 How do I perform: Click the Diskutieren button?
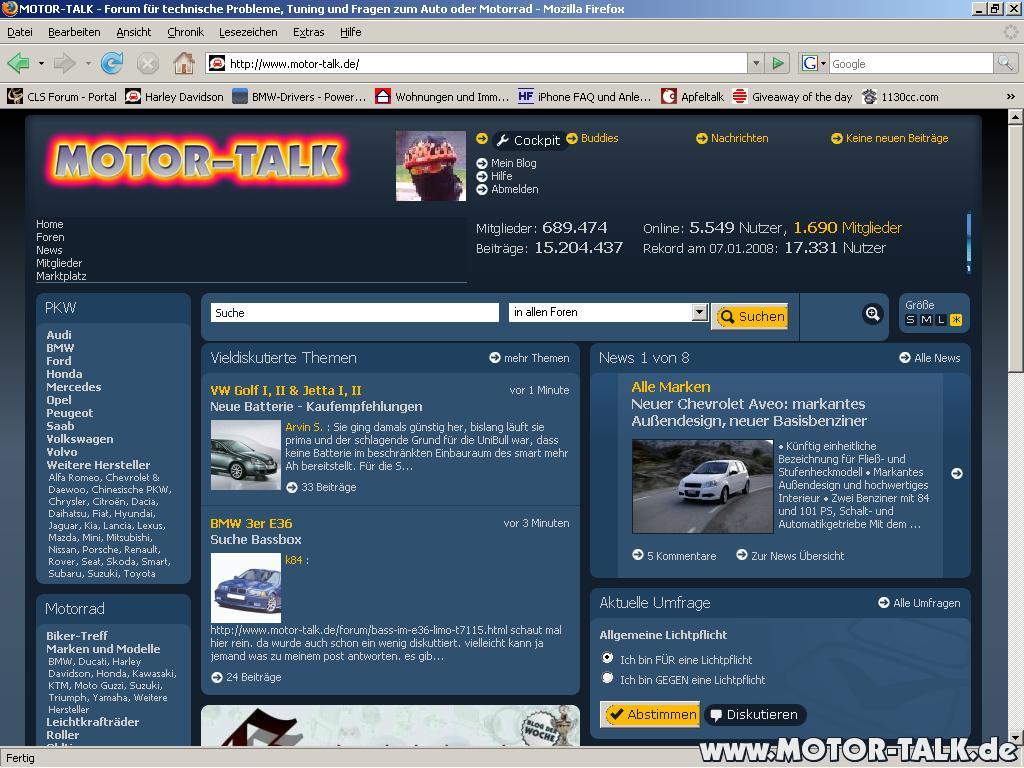tap(755, 714)
